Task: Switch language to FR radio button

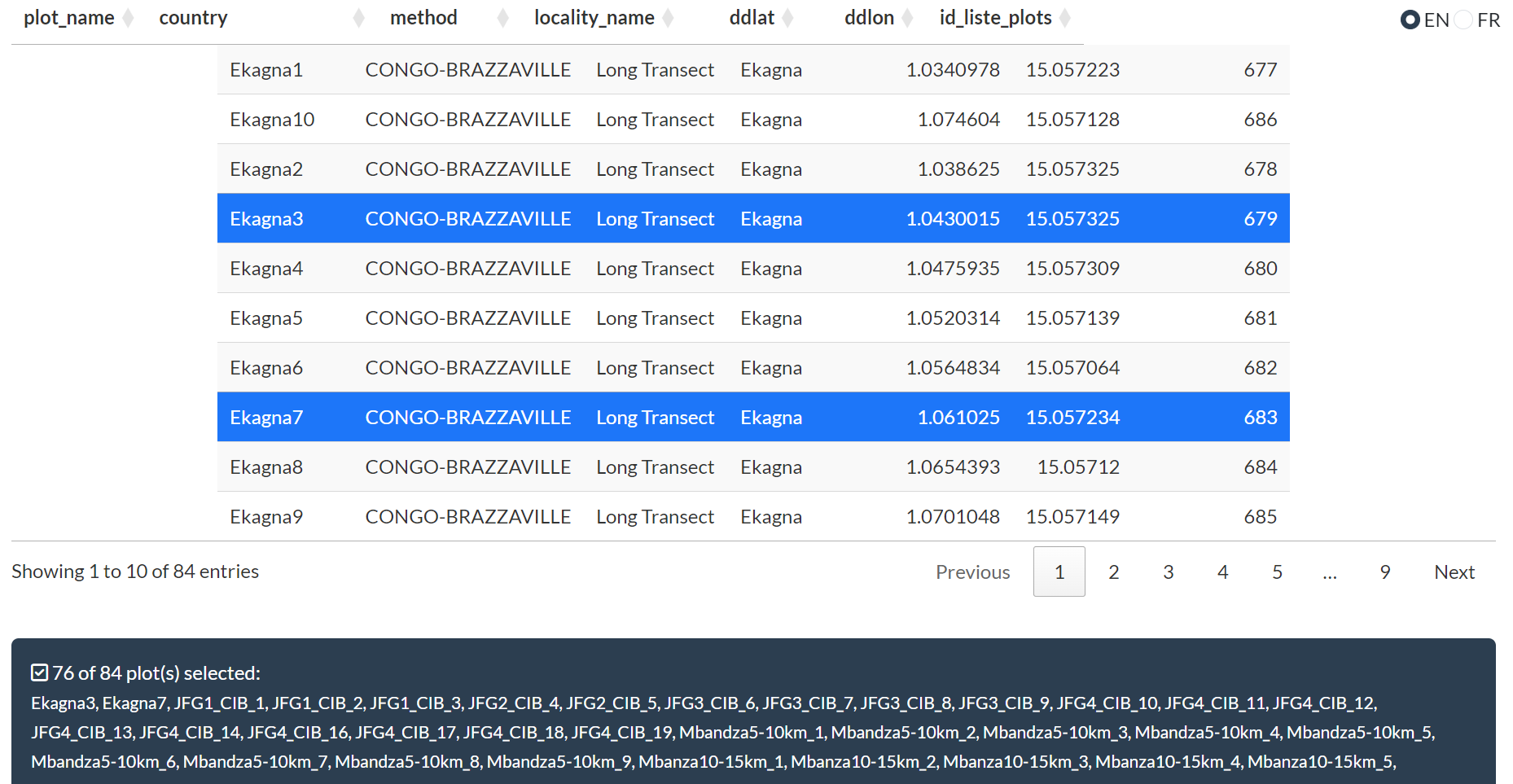Action: click(1463, 20)
